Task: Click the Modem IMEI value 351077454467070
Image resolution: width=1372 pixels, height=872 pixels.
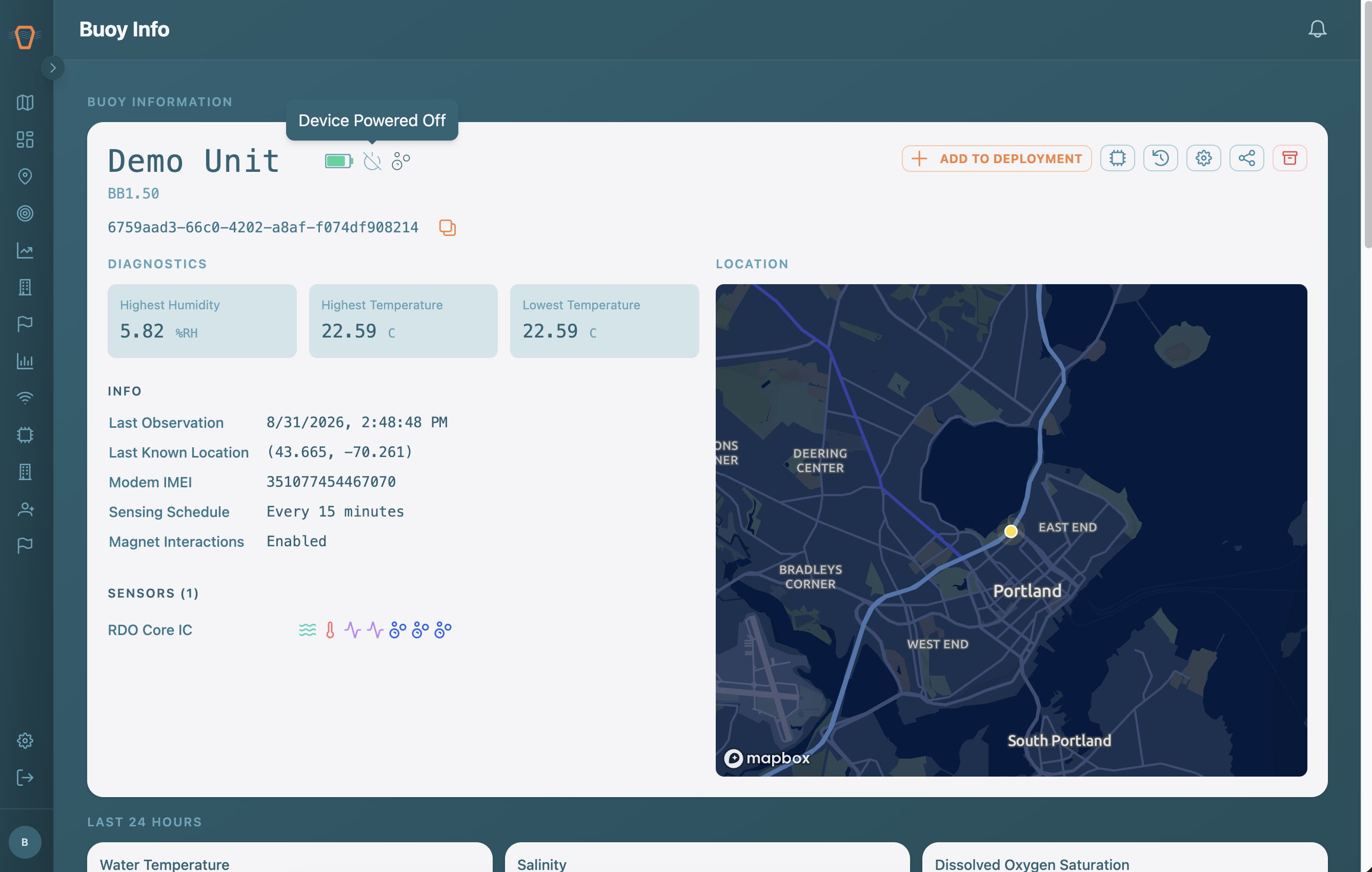Action: click(331, 482)
